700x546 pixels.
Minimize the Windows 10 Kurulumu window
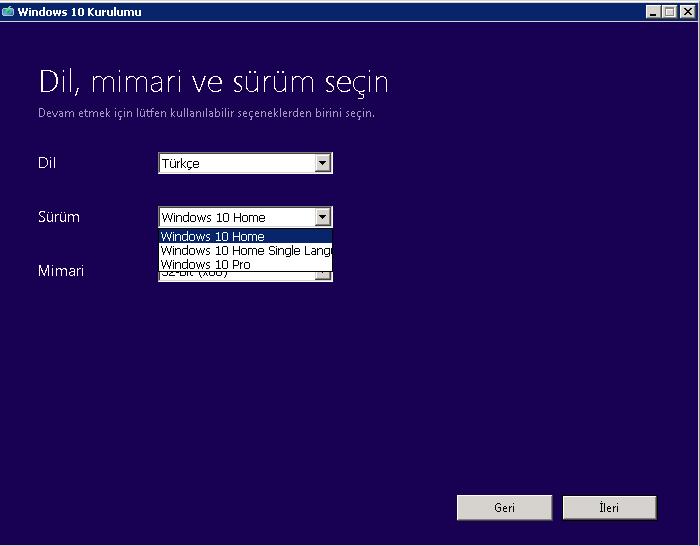click(x=653, y=12)
